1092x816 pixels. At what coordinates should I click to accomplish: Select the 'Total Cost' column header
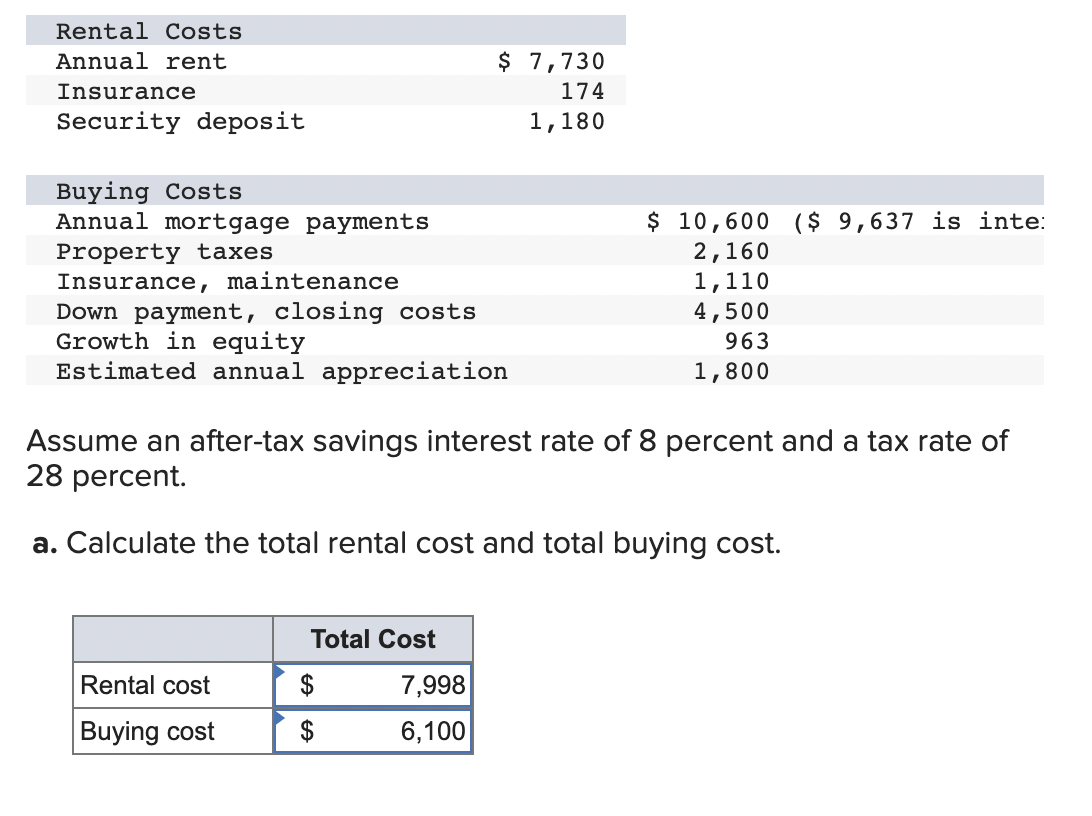point(373,639)
